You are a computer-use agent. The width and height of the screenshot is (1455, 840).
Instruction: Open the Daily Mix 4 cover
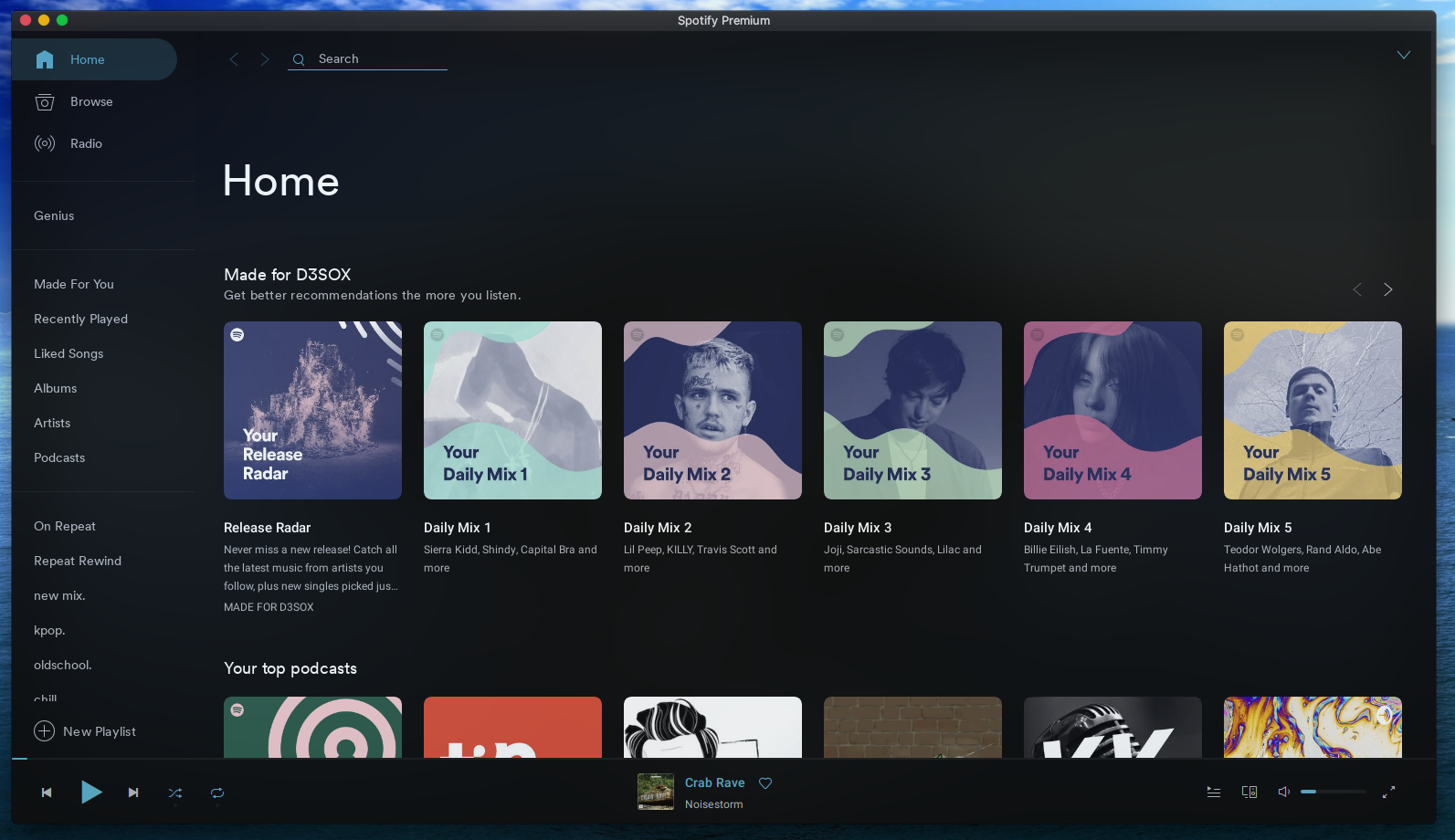point(1112,410)
